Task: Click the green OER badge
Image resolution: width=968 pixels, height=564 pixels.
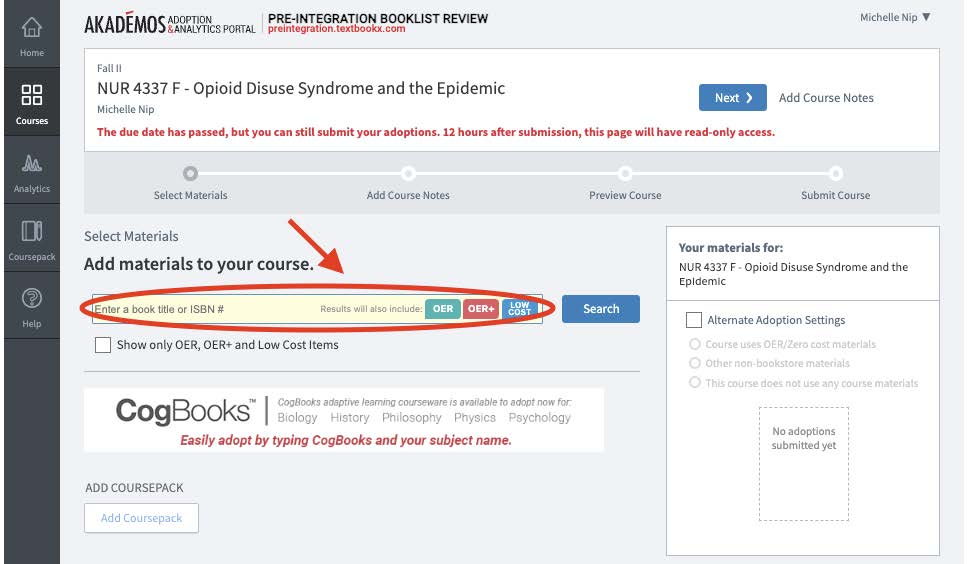Action: tap(443, 309)
